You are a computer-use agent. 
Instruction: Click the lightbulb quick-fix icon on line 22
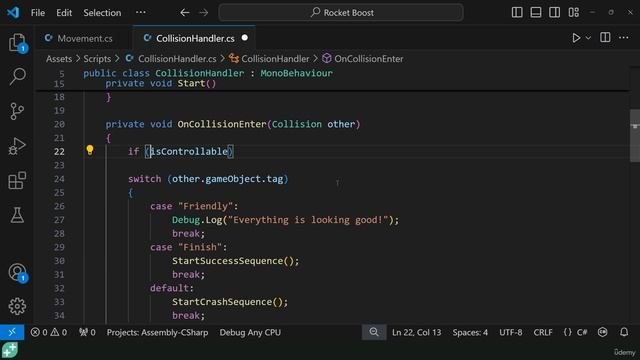pos(90,150)
